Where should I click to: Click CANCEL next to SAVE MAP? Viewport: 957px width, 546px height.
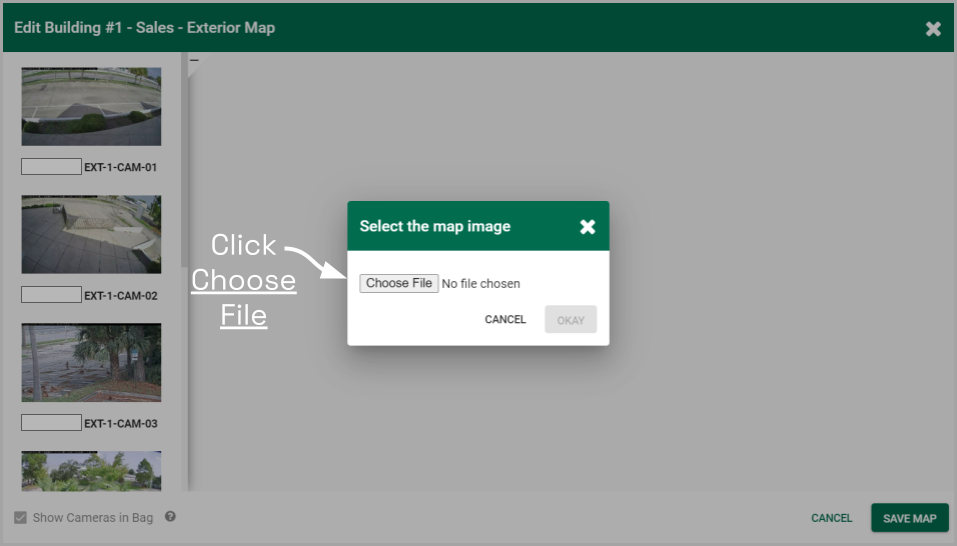click(831, 518)
